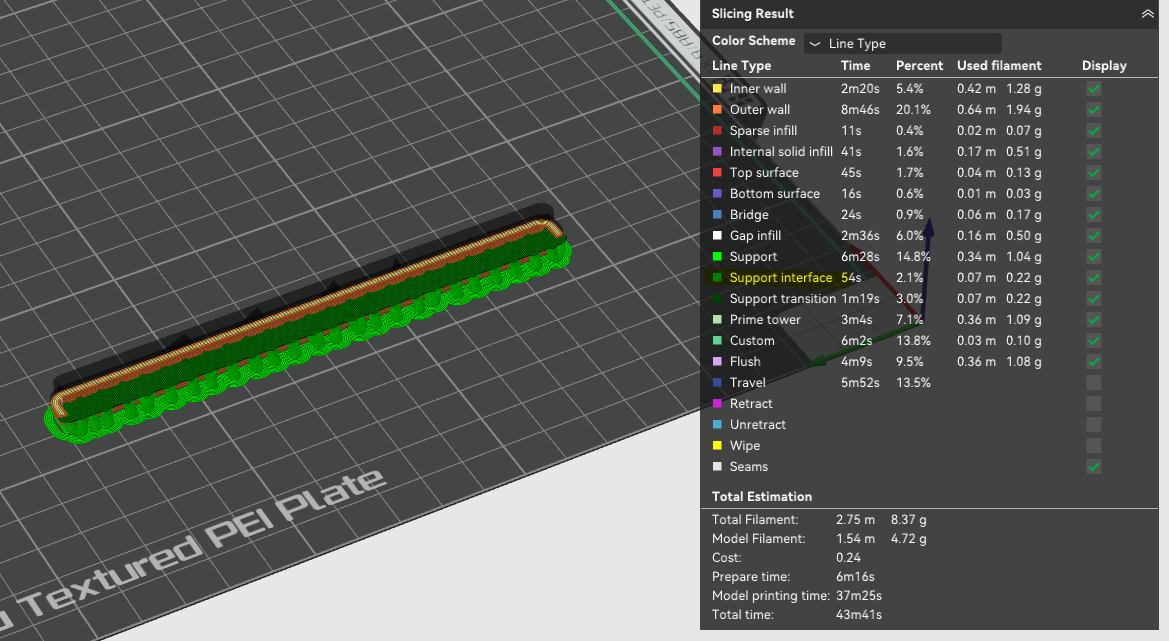Click the purple Internal solid infill icon
Viewport: 1169px width, 641px height.
717,151
